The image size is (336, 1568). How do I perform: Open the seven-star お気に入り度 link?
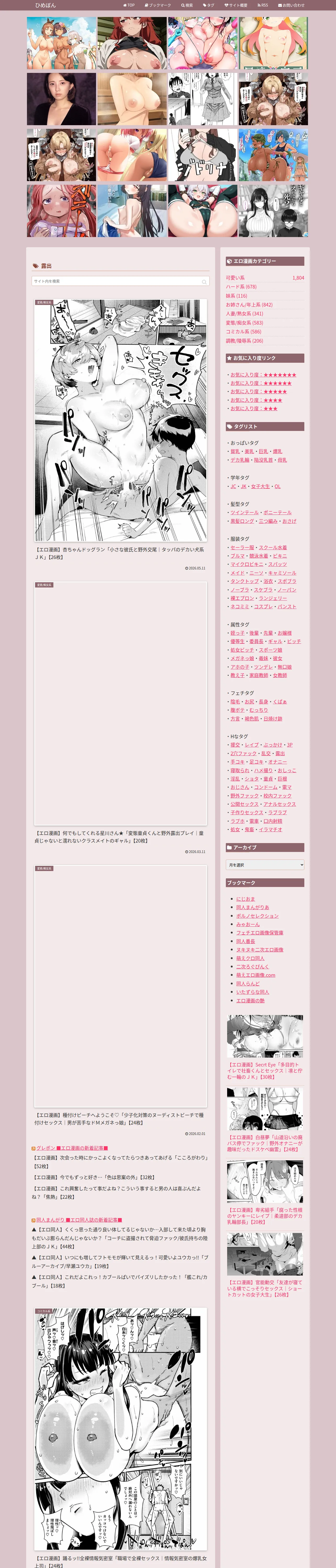pos(264,375)
